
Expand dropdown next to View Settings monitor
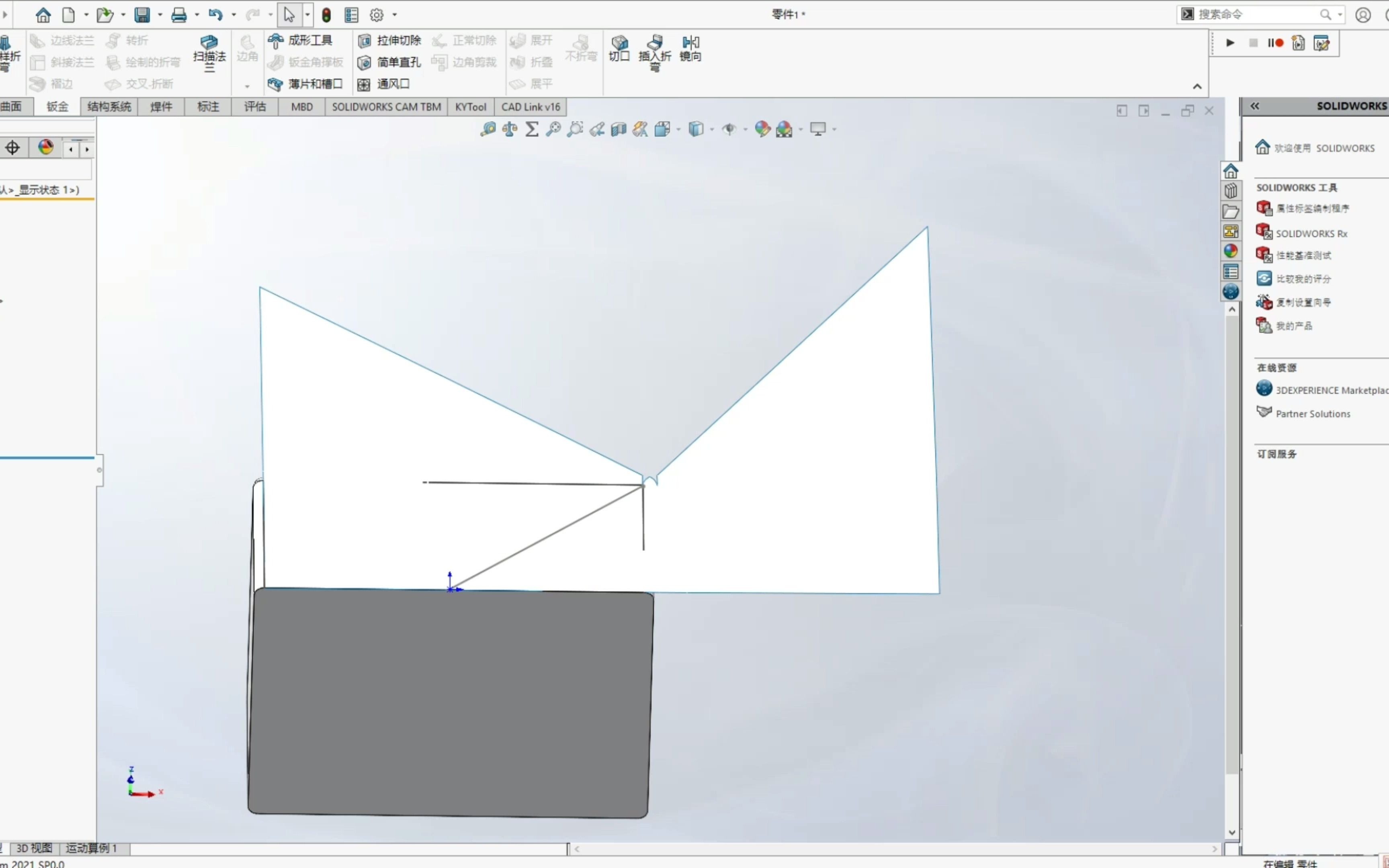click(834, 130)
